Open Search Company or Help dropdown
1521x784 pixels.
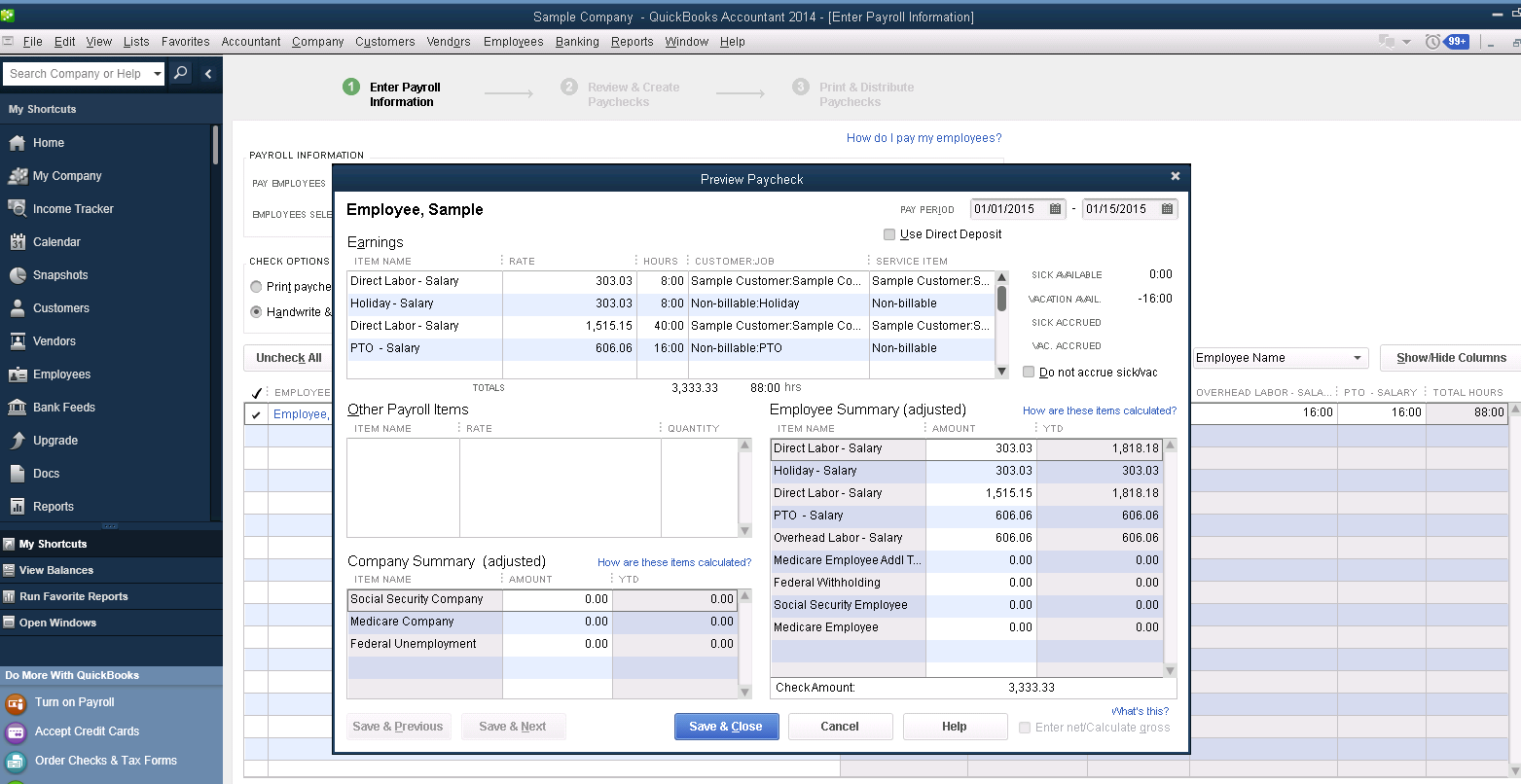pyautogui.click(x=158, y=74)
